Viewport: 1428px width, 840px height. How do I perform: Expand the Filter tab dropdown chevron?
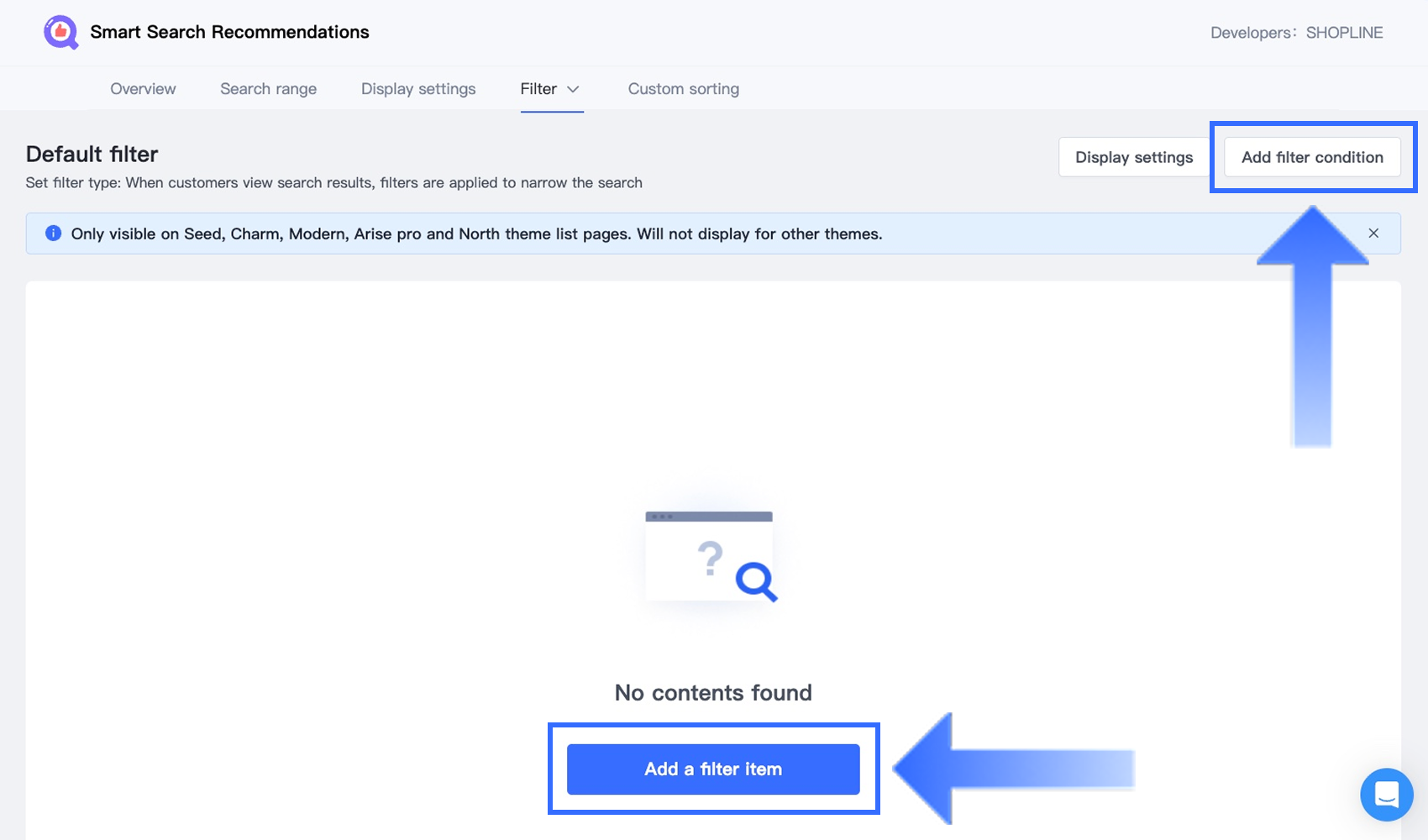[x=574, y=89]
